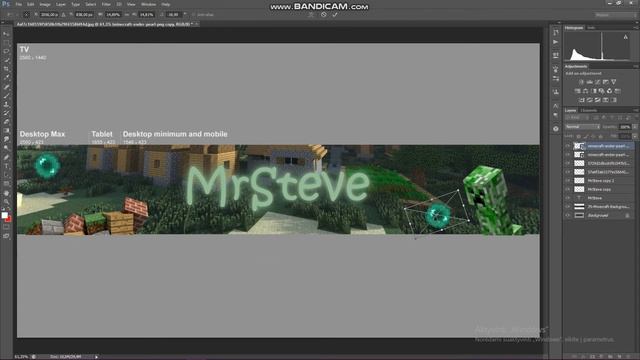Hide the selected minecraft-ender-pearl layer
This screenshot has height=360, width=640.
(x=568, y=146)
